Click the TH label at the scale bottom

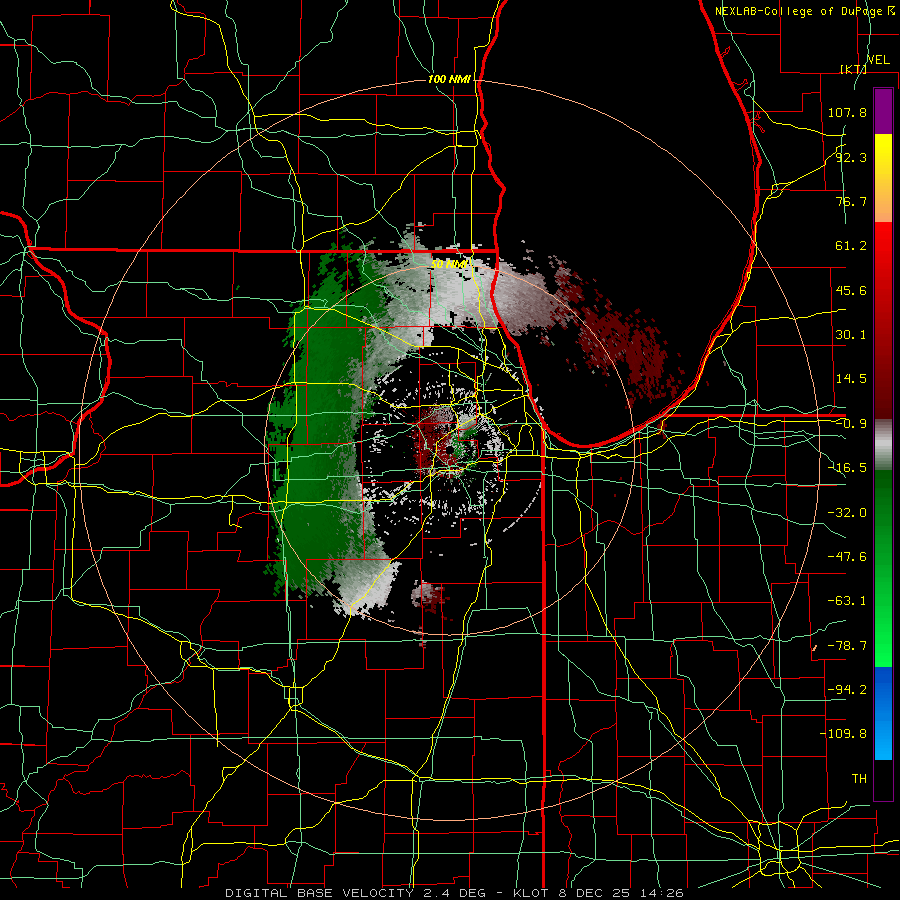[x=859, y=779]
